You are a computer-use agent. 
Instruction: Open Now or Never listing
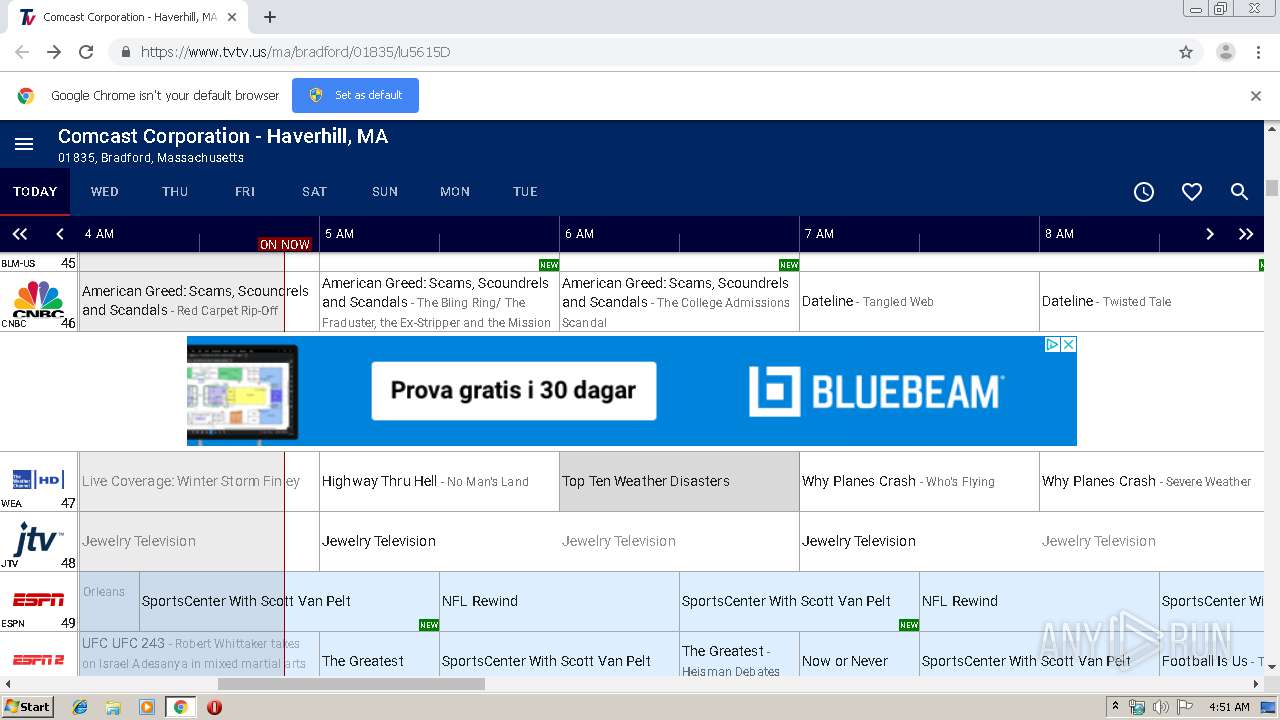(x=859, y=654)
